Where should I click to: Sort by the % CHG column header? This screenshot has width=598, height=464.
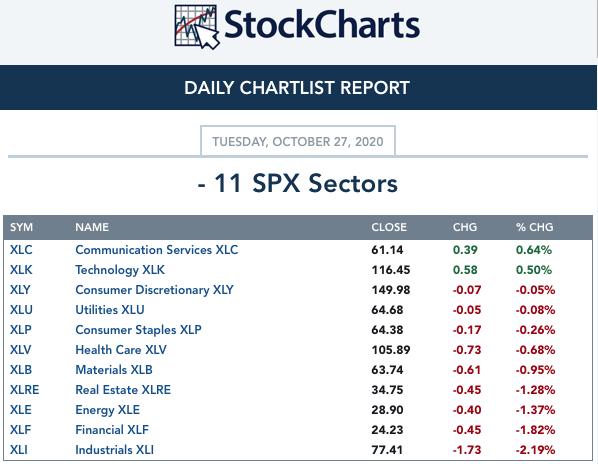534,227
